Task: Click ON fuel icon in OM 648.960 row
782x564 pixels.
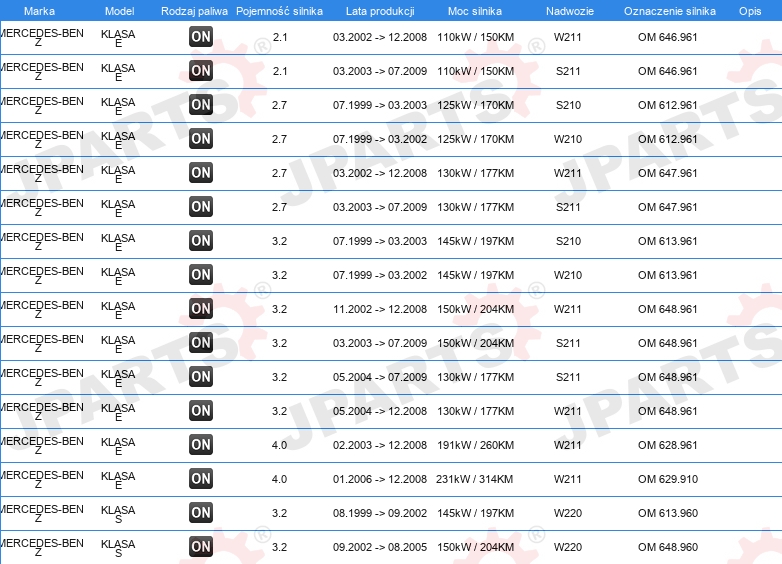Action: (201, 547)
